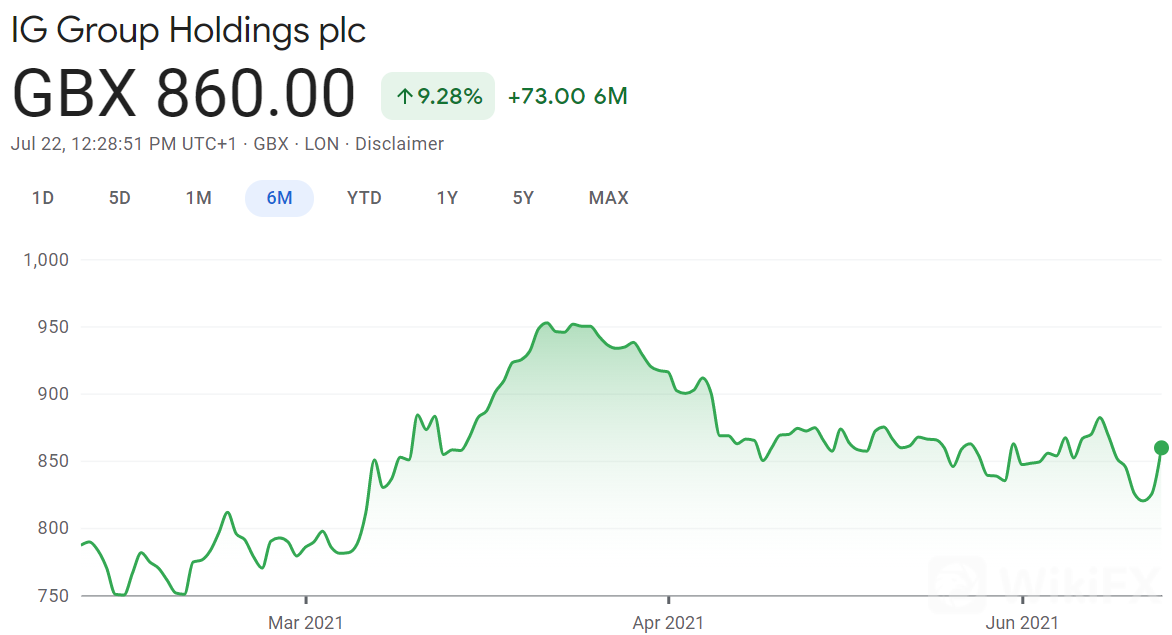Viewport: 1172px width, 635px height.
Task: Show the MAX price history
Action: point(608,198)
